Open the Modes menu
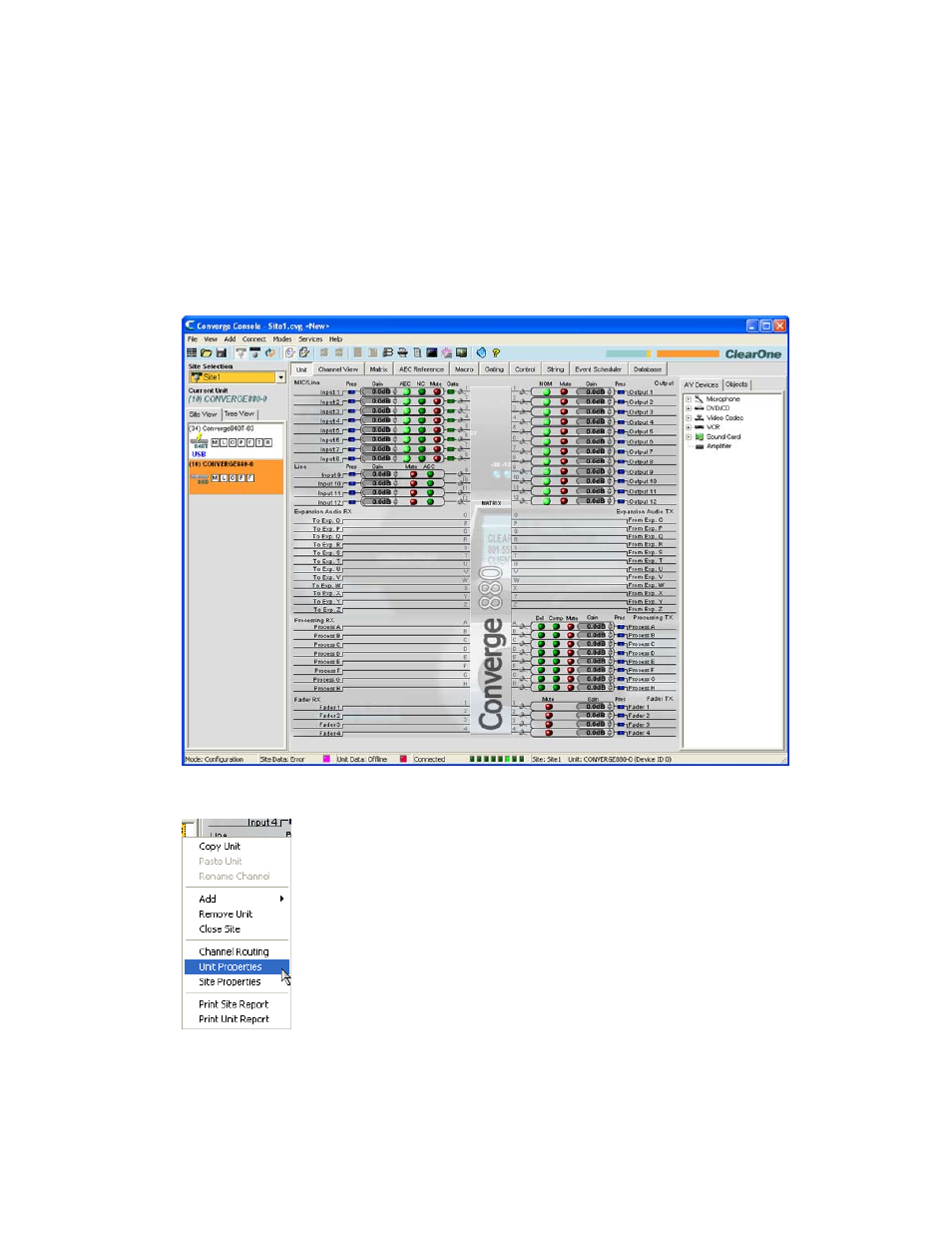This screenshot has width=952, height=1233. (x=282, y=339)
